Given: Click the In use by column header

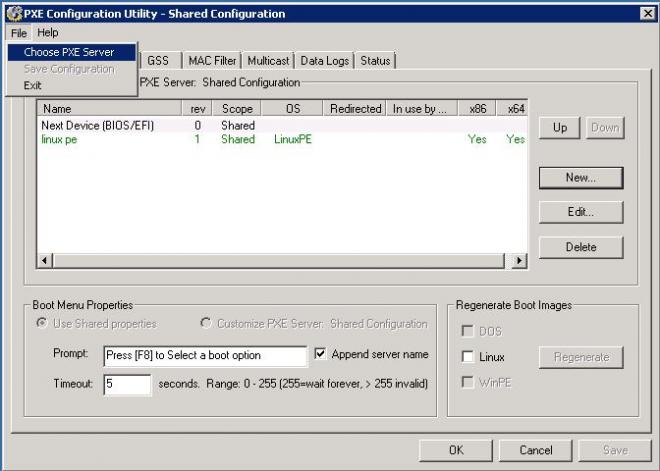Looking at the screenshot, I should click(422, 109).
